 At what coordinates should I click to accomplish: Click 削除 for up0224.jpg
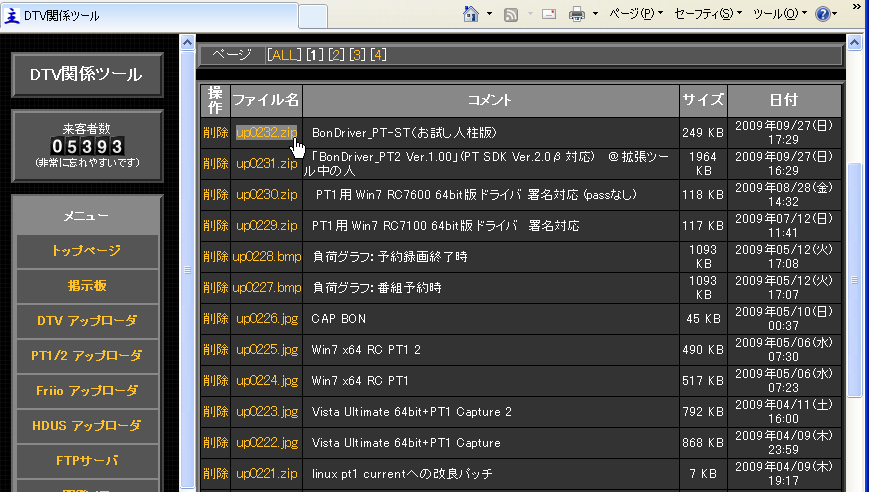click(x=216, y=381)
